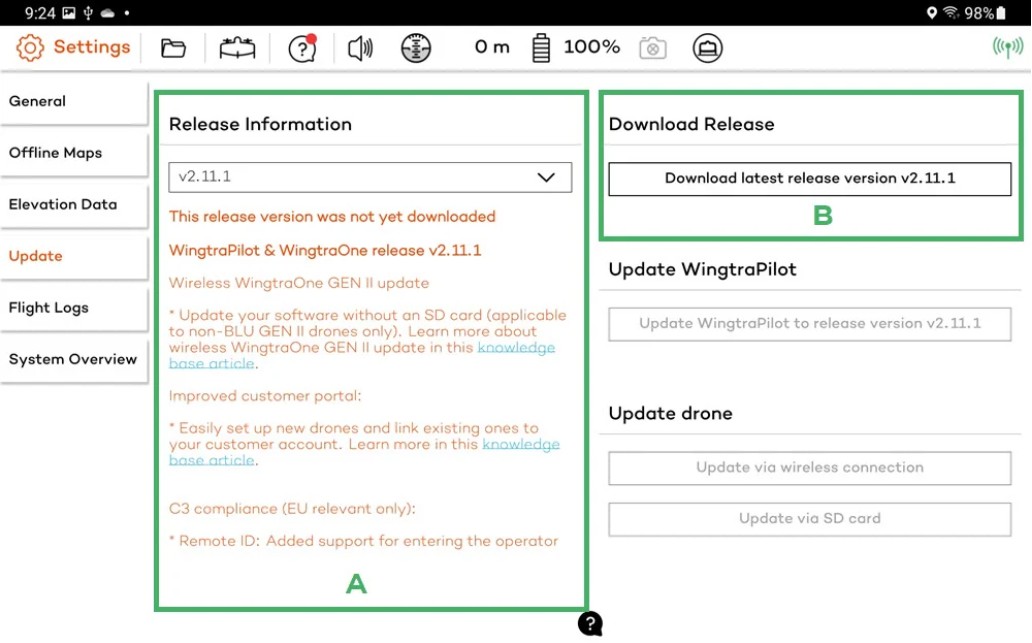Screen dimensions: 1032x643
Task: Open the System Overview tab
Action: click(x=74, y=359)
